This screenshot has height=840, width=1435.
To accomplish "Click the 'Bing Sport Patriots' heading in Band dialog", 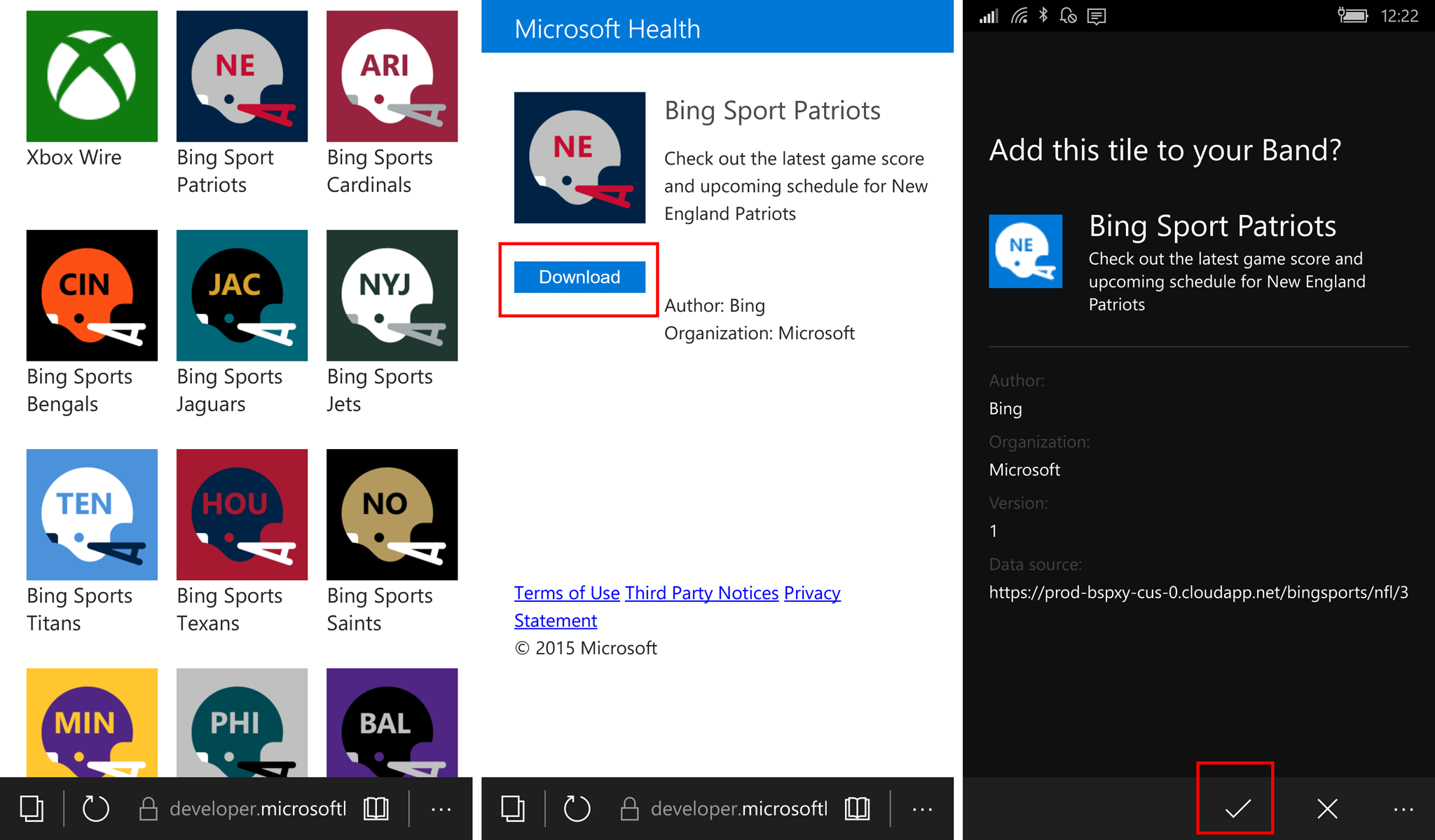I will (x=1212, y=226).
